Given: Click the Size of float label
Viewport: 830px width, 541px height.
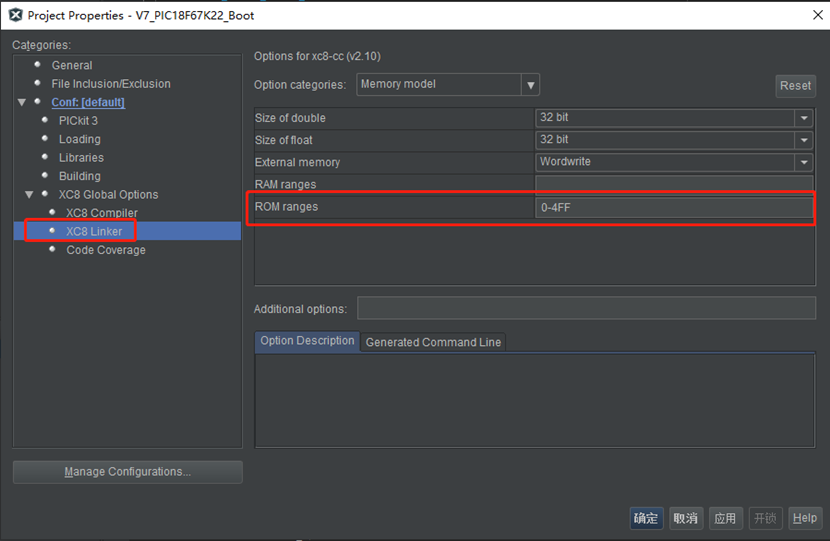Looking at the screenshot, I should click(x=284, y=140).
